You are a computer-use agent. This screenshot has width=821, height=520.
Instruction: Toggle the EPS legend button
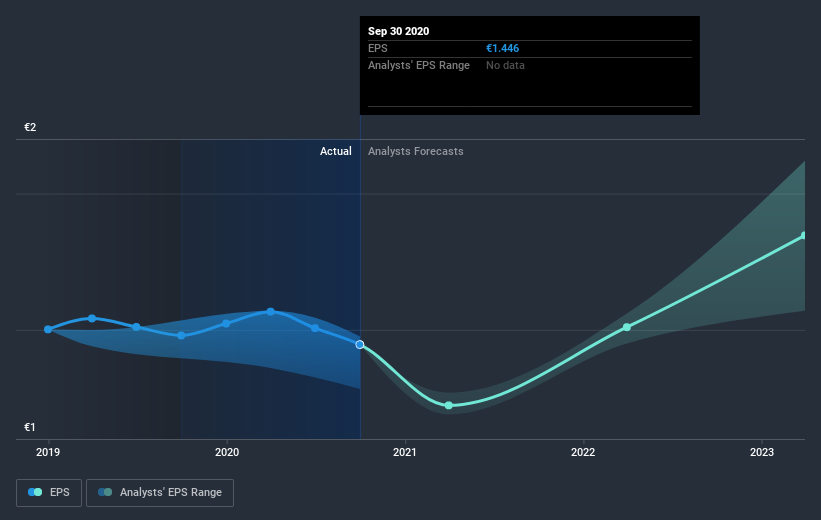point(49,492)
